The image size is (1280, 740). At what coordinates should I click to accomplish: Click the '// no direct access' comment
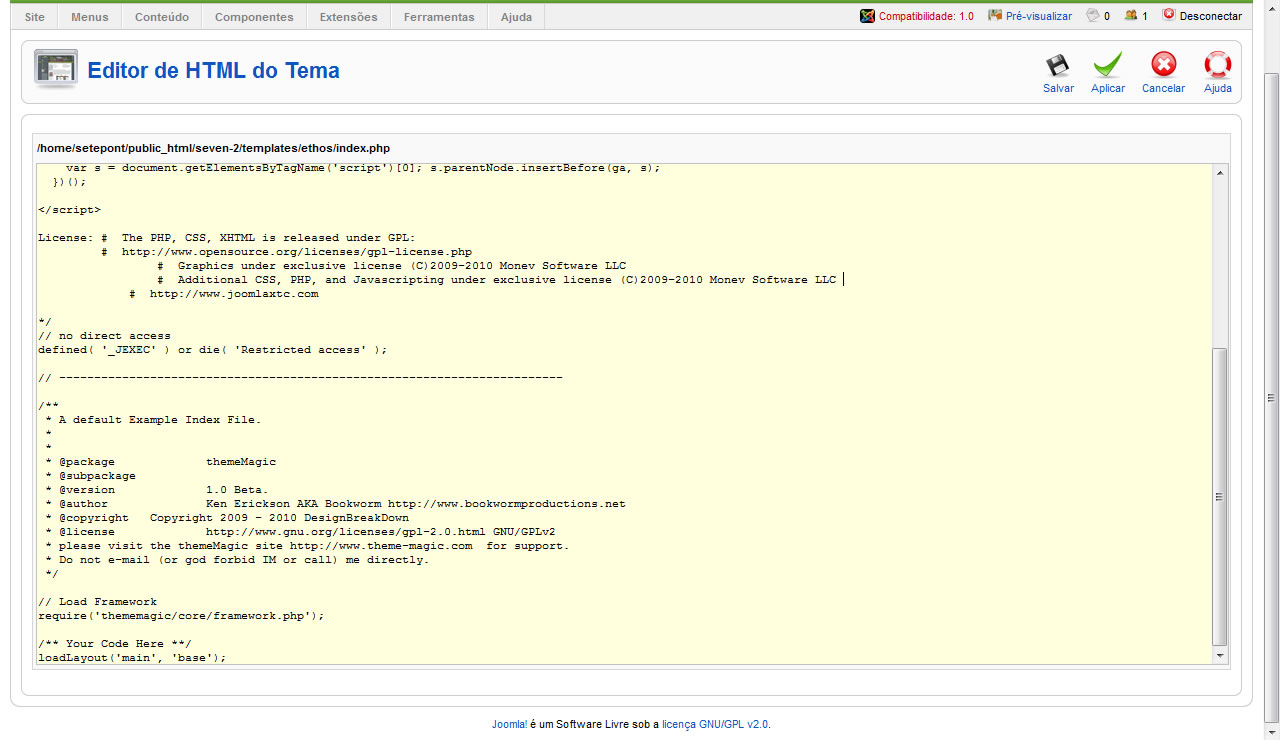pyautogui.click(x=104, y=336)
